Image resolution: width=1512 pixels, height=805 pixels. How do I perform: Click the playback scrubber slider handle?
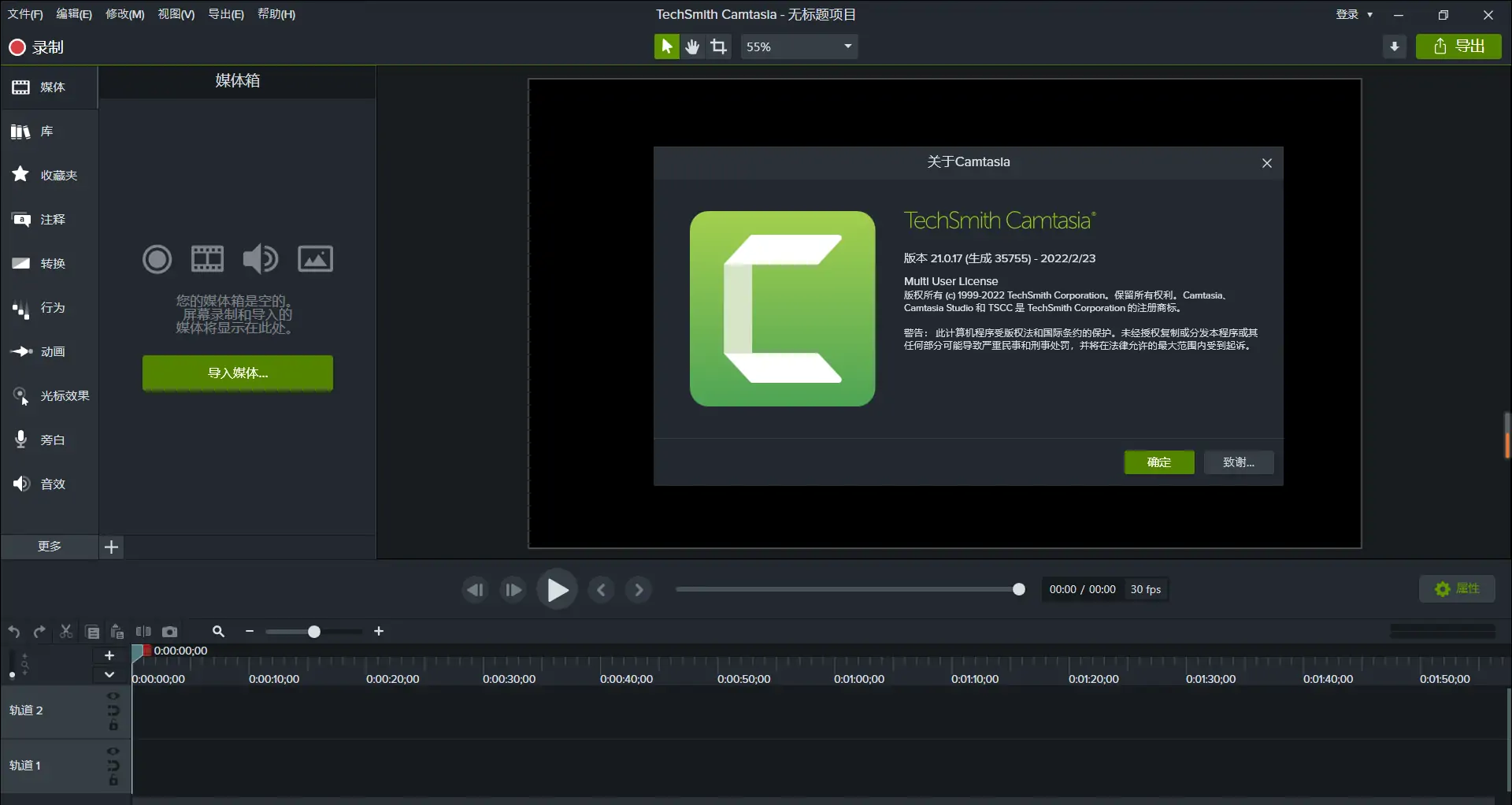(1018, 589)
